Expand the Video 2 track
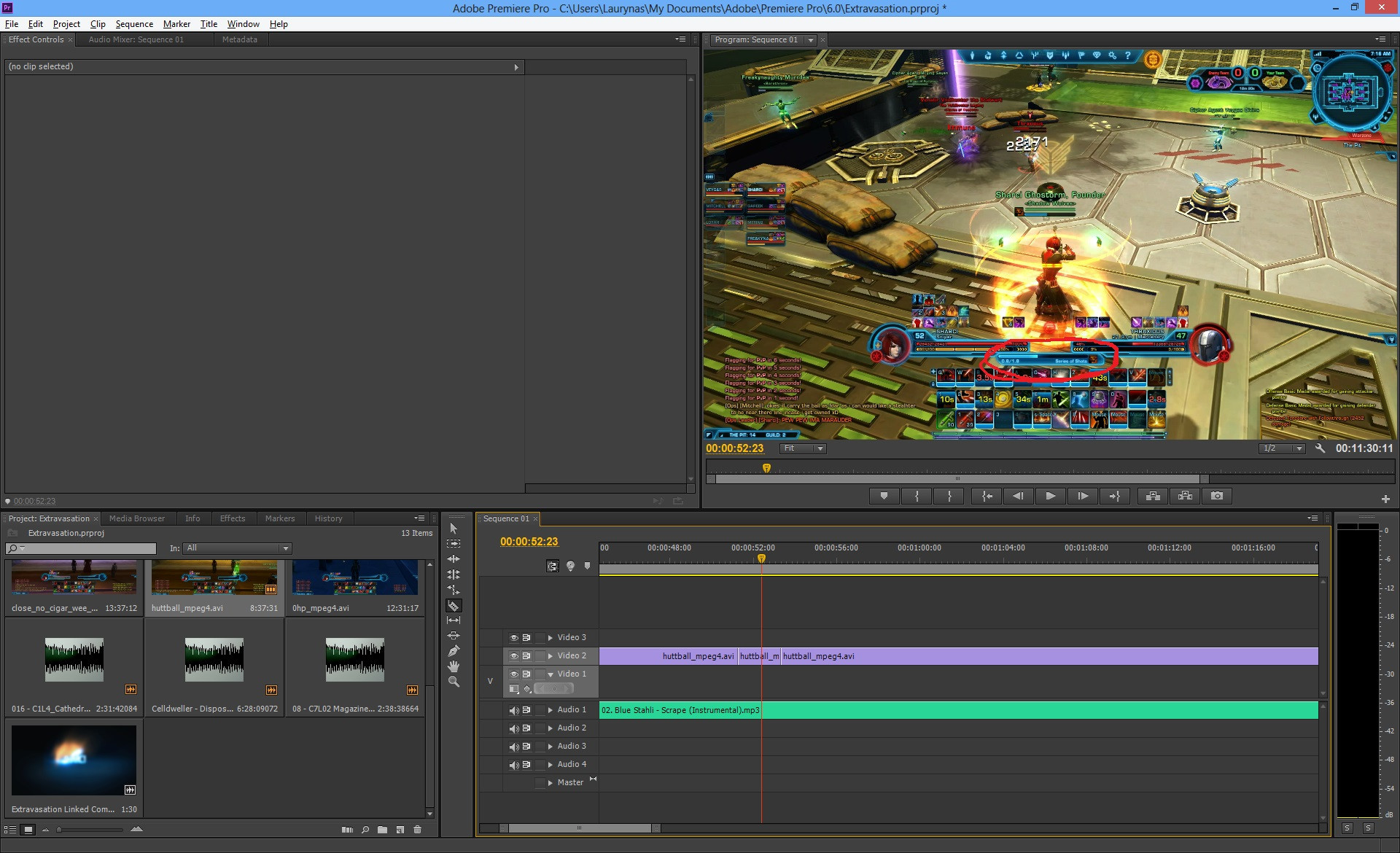 (x=551, y=656)
